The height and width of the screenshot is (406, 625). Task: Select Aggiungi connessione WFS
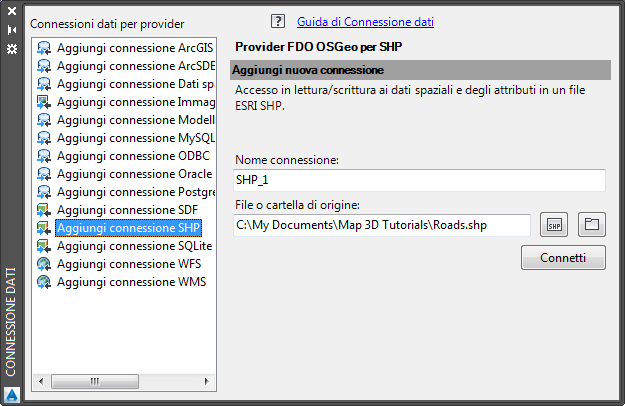click(129, 264)
